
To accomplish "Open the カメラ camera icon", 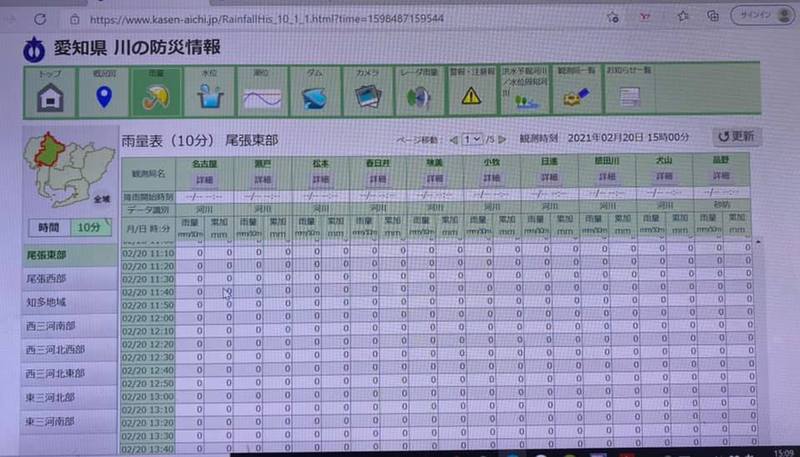I will pyautogui.click(x=367, y=97).
